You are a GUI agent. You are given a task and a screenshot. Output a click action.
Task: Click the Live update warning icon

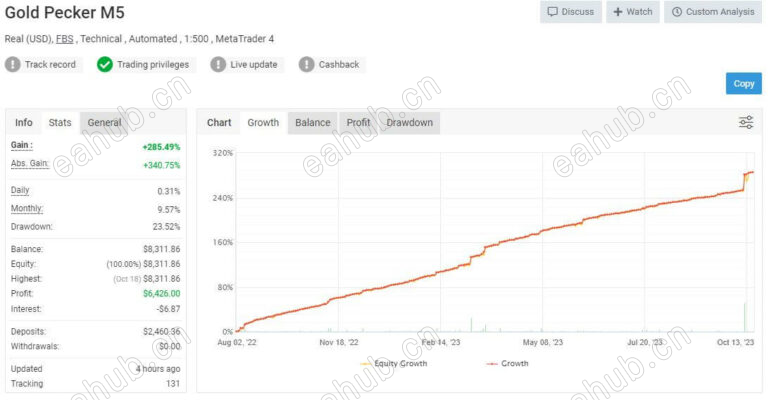coord(218,65)
